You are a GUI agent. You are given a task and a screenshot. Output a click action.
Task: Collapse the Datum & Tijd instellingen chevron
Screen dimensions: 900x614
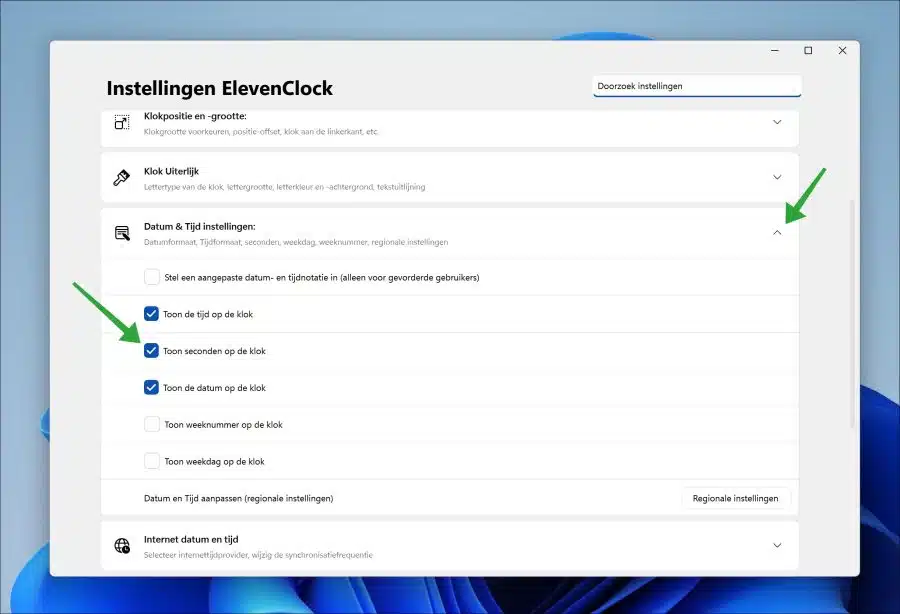777,232
